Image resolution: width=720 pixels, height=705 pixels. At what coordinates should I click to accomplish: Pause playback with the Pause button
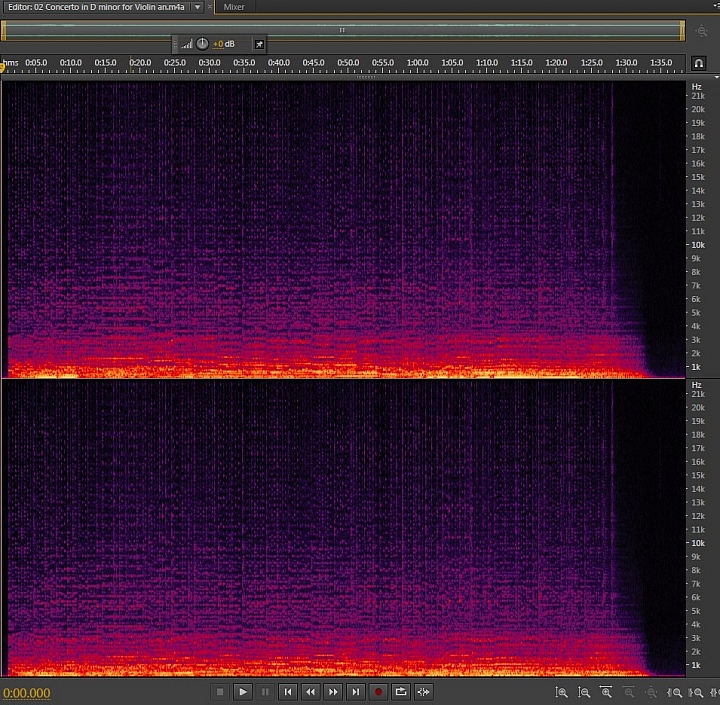point(265,692)
